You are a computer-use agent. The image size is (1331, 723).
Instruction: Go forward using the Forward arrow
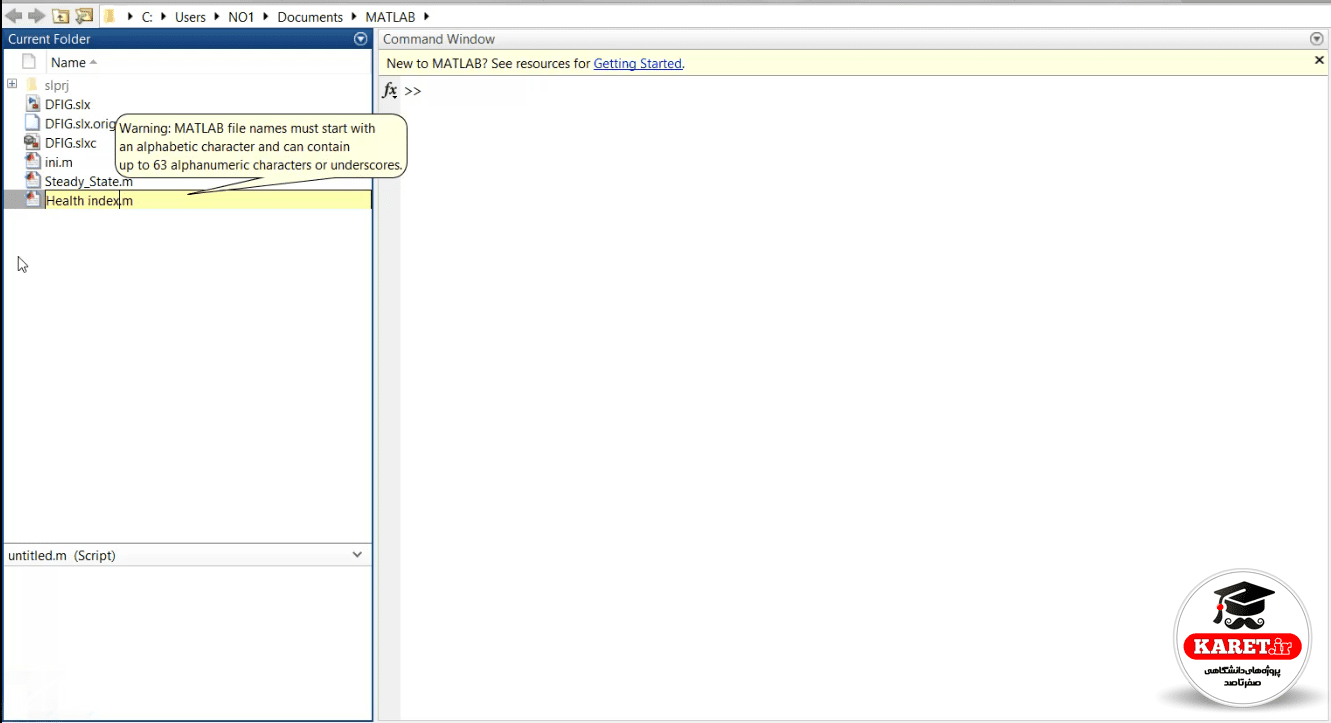pyautogui.click(x=37, y=16)
